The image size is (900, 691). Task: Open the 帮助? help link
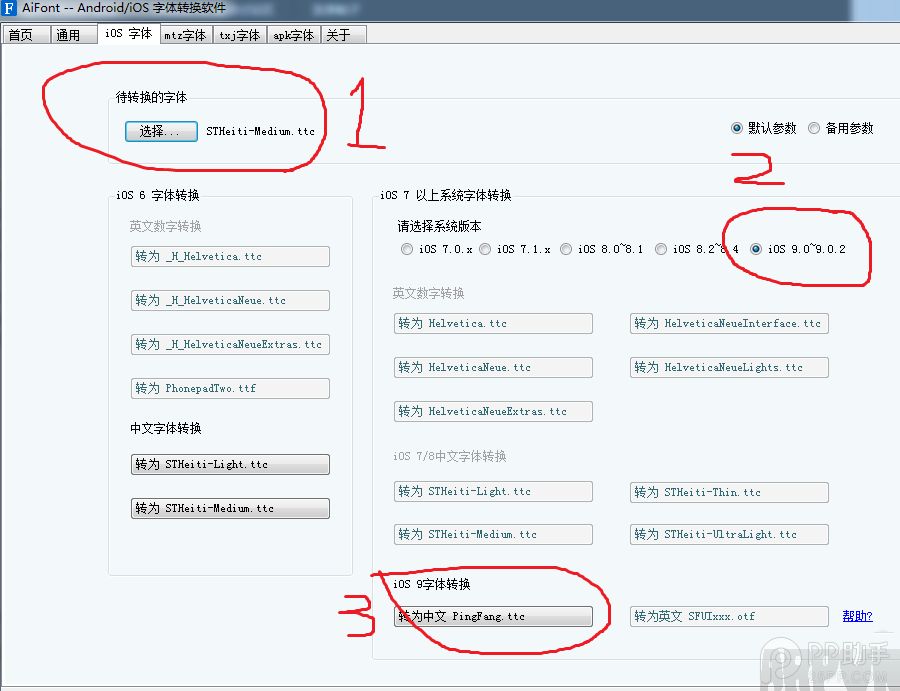[x=857, y=616]
